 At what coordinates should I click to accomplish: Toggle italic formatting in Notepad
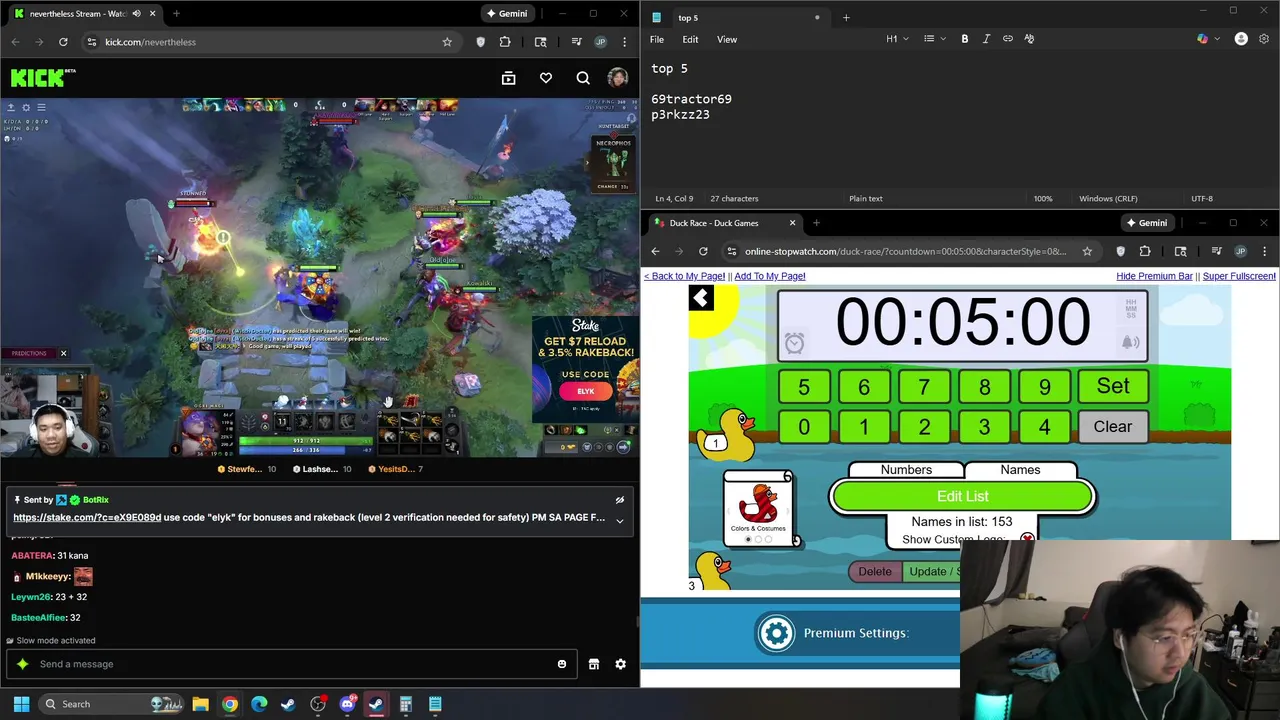[x=986, y=39]
